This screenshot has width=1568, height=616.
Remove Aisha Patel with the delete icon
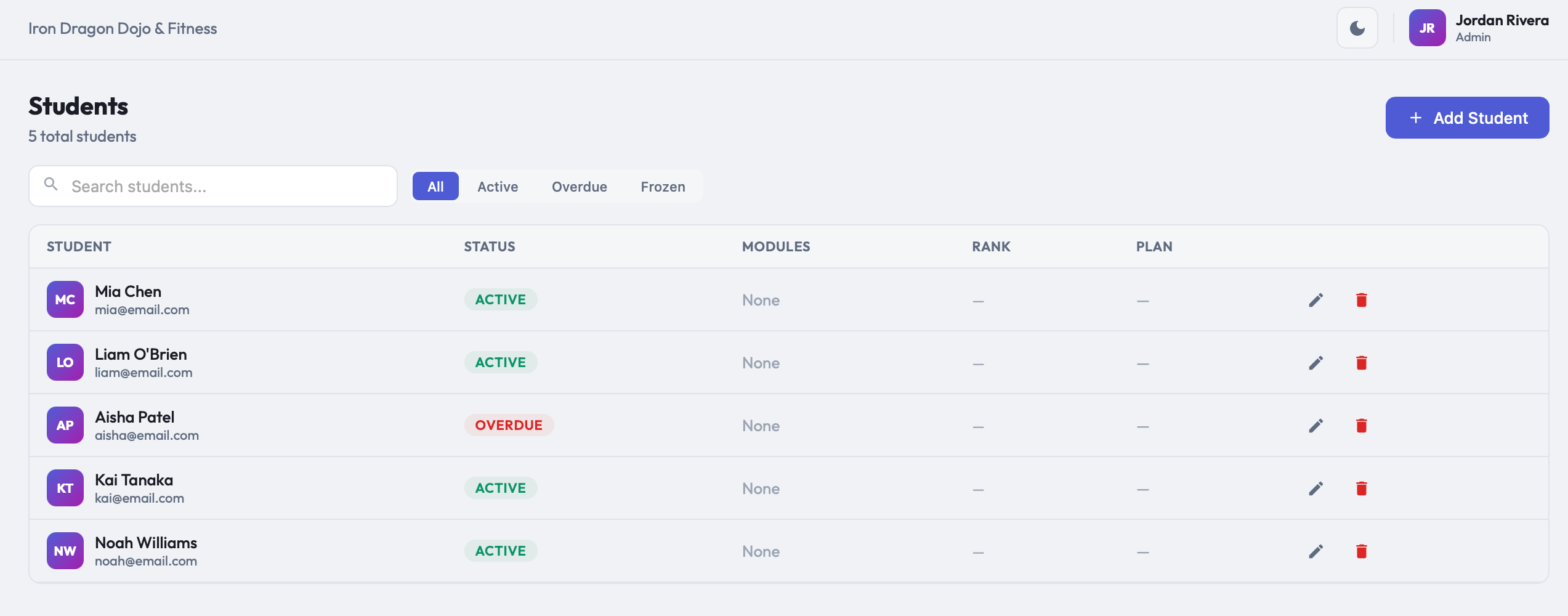pyautogui.click(x=1361, y=426)
